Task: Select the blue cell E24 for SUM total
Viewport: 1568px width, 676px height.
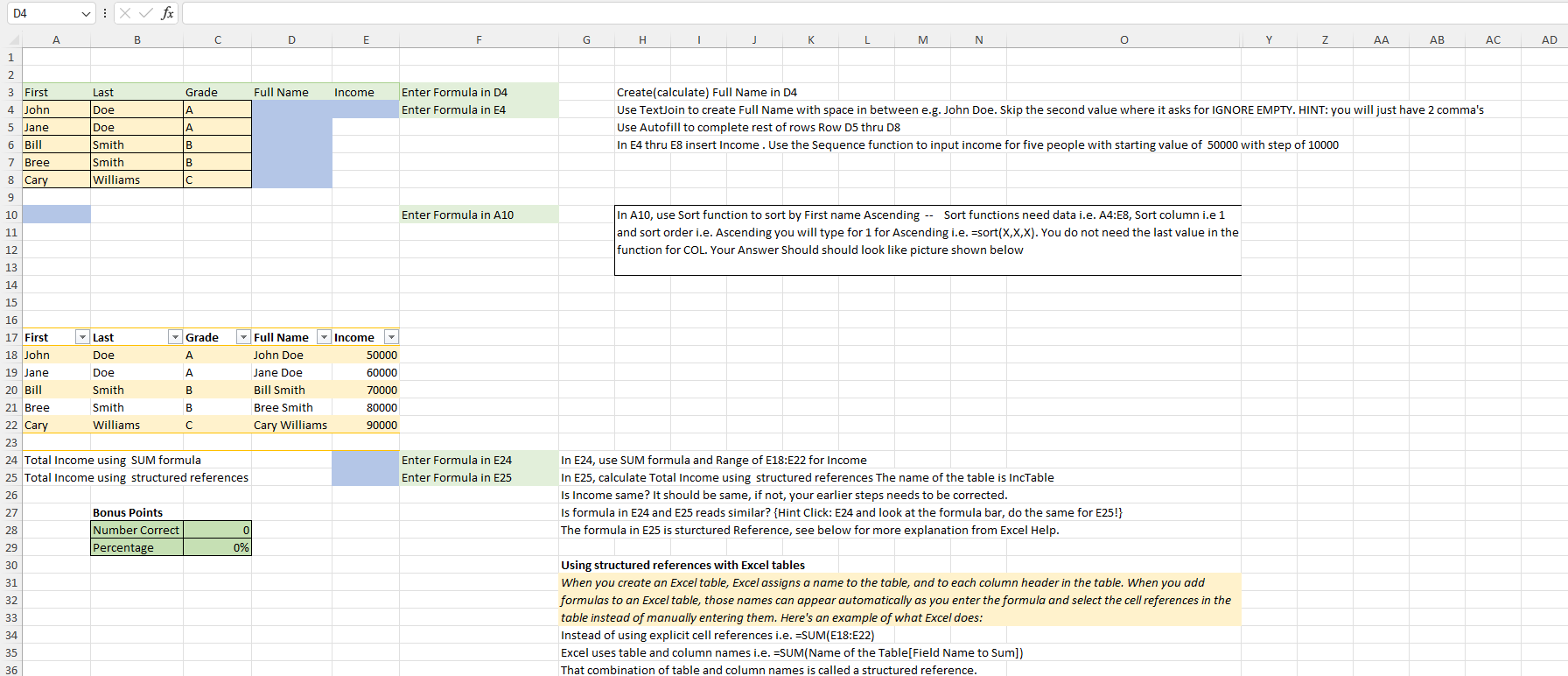Action: point(366,460)
